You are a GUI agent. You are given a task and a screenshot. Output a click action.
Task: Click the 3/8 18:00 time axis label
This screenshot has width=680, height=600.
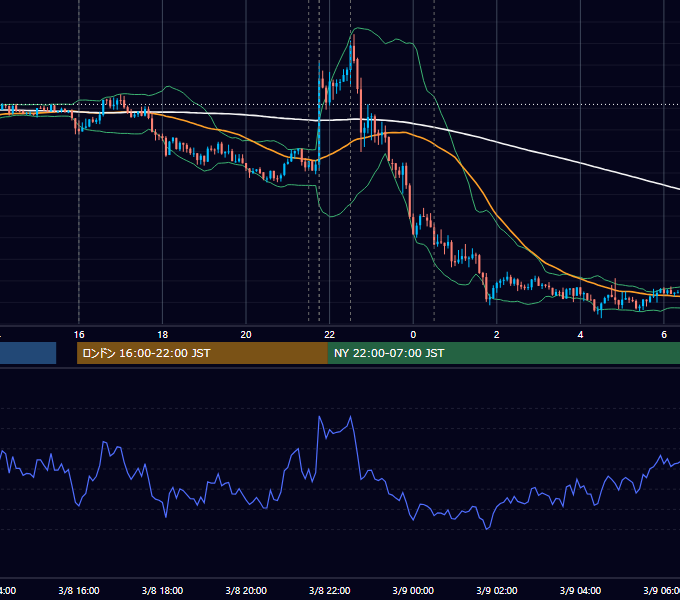point(162,590)
